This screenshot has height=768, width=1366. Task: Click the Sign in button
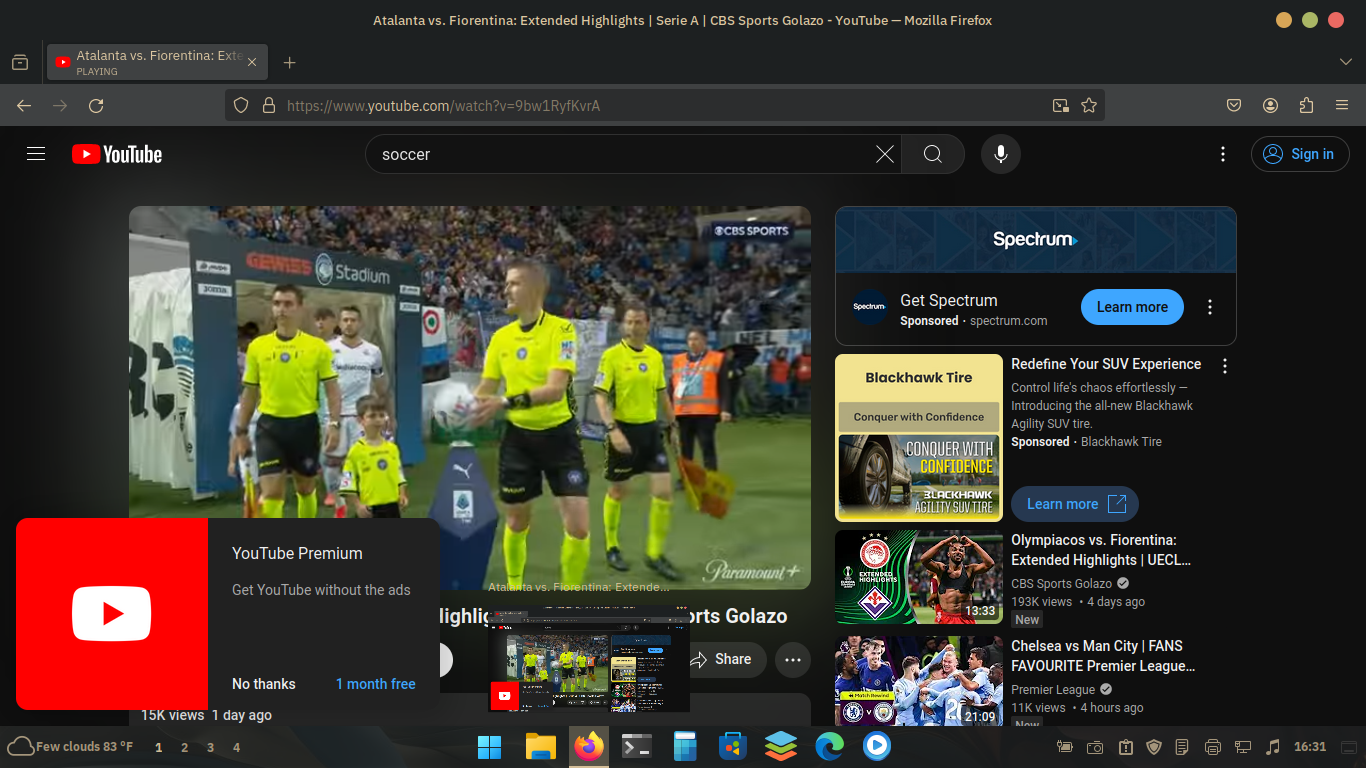[1299, 154]
